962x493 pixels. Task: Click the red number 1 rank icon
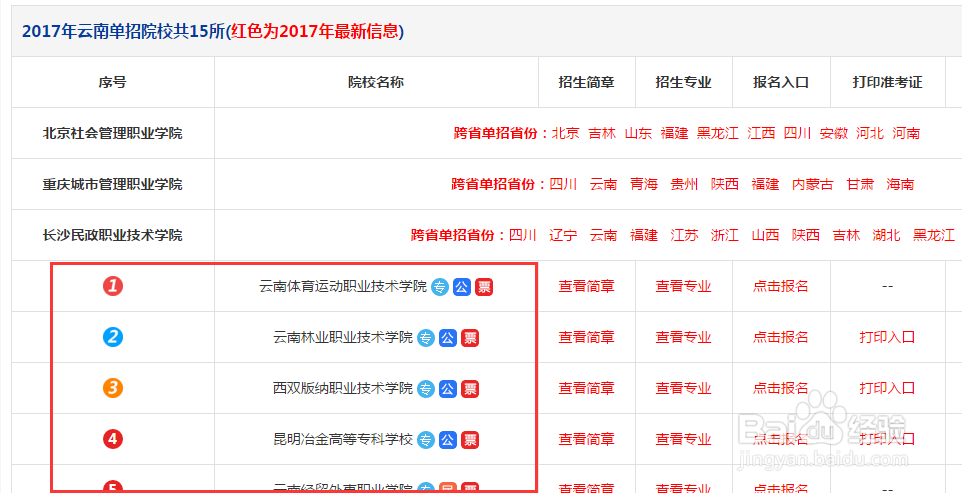(113, 286)
